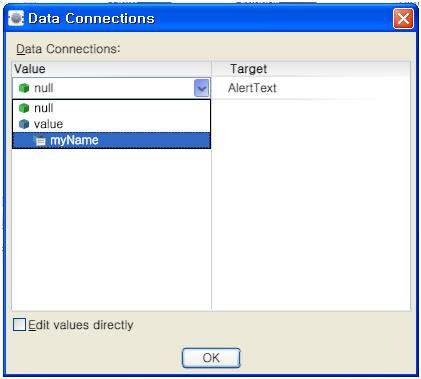Enable the Edit values directly checkbox
Viewport: 421px width, 379px height.
click(x=19, y=325)
